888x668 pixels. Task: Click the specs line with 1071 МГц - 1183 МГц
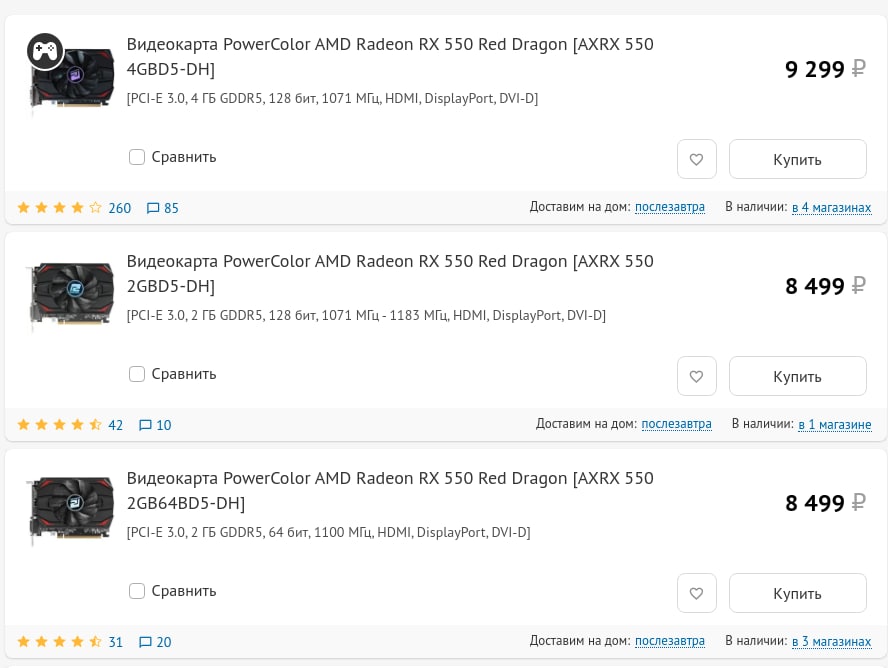point(366,315)
